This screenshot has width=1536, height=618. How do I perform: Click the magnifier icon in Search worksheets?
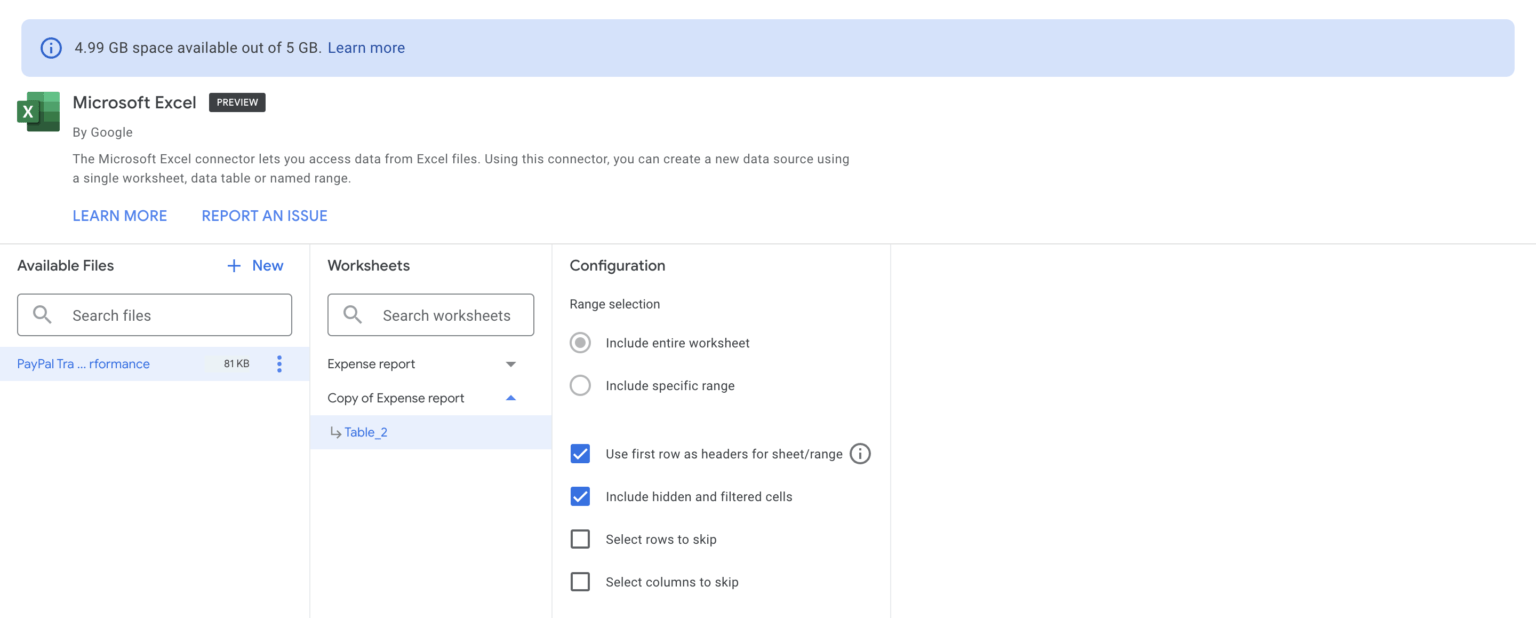coord(353,315)
